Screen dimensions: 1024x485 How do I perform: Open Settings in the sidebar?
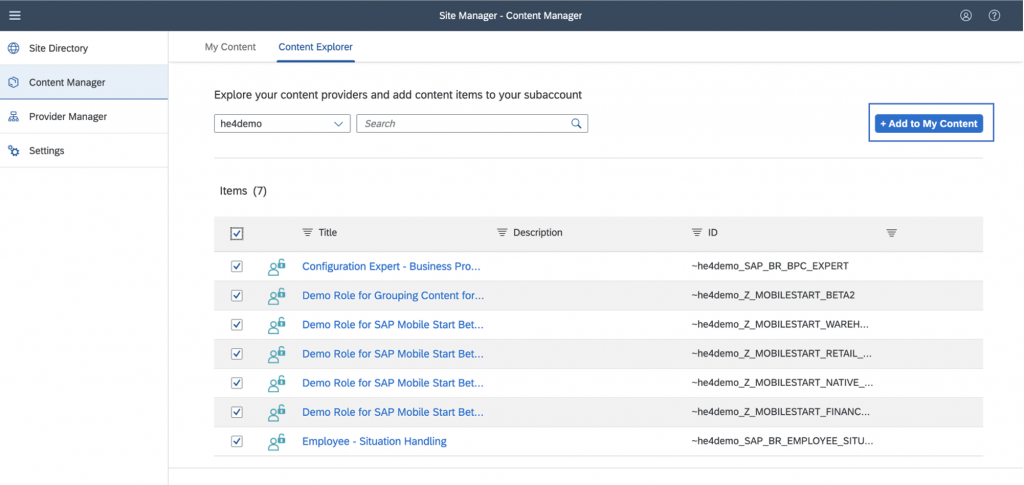coord(84,151)
